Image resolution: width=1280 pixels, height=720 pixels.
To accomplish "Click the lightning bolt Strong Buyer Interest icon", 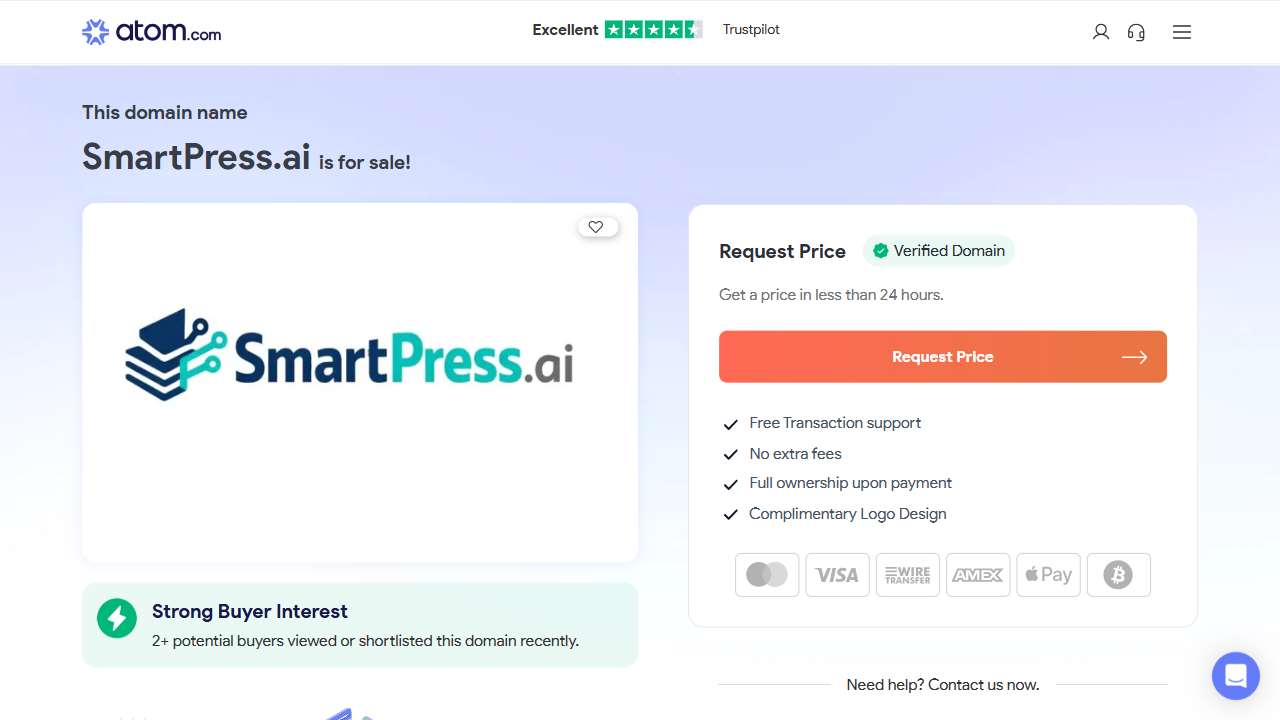I will pyautogui.click(x=117, y=618).
